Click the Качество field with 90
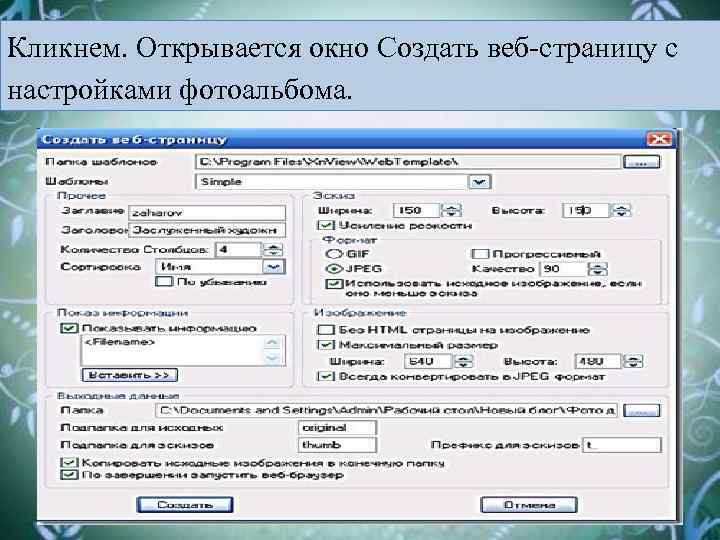Image resolution: width=720 pixels, height=540 pixels. 563,269
